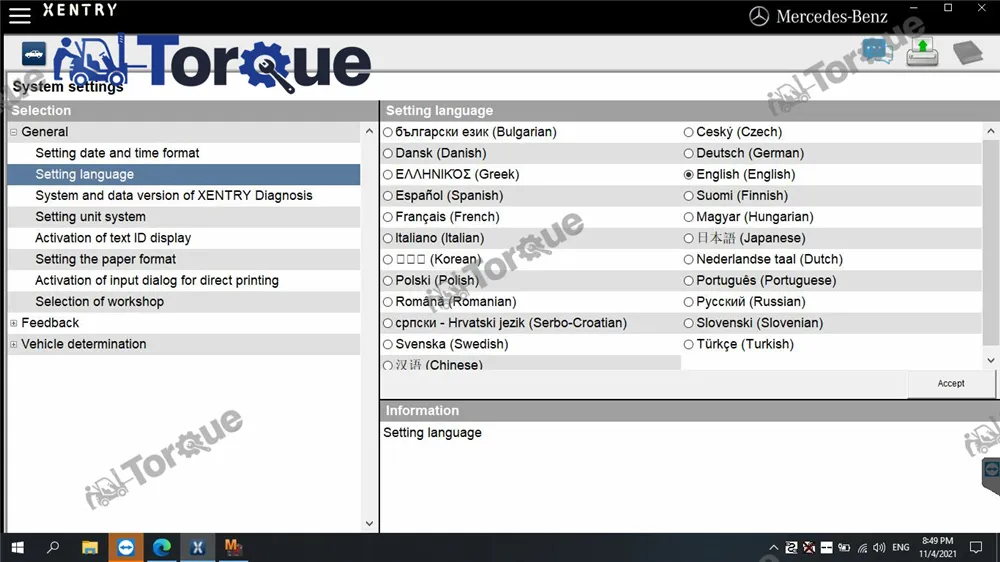
Task: Open Selection of workshop item
Action: (184, 302)
